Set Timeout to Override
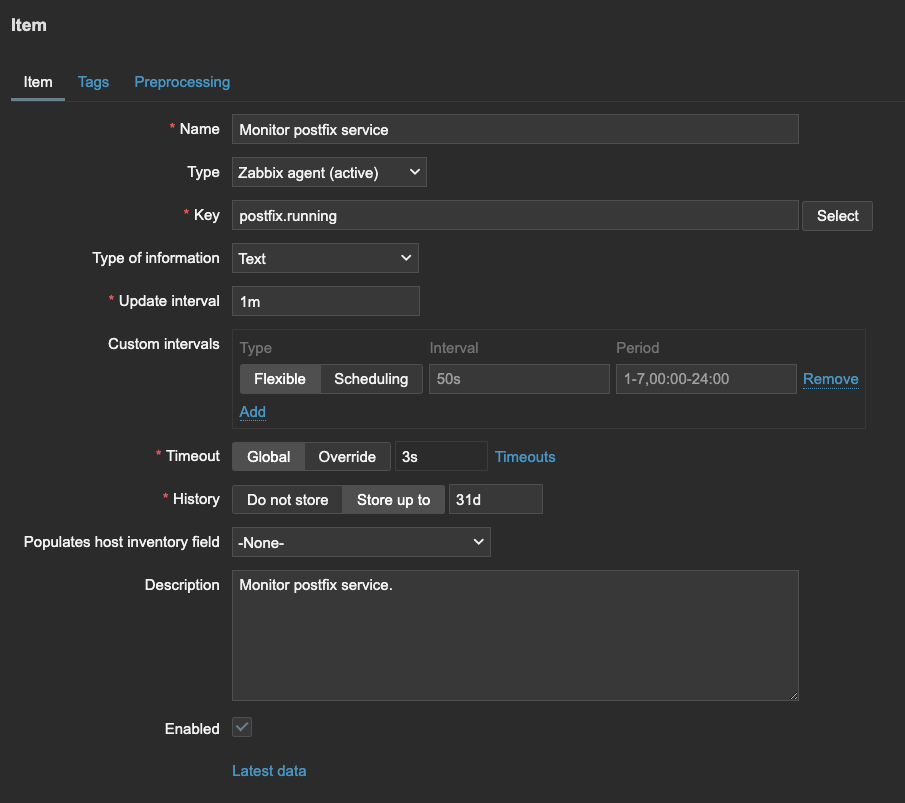This screenshot has height=803, width=905. (347, 457)
